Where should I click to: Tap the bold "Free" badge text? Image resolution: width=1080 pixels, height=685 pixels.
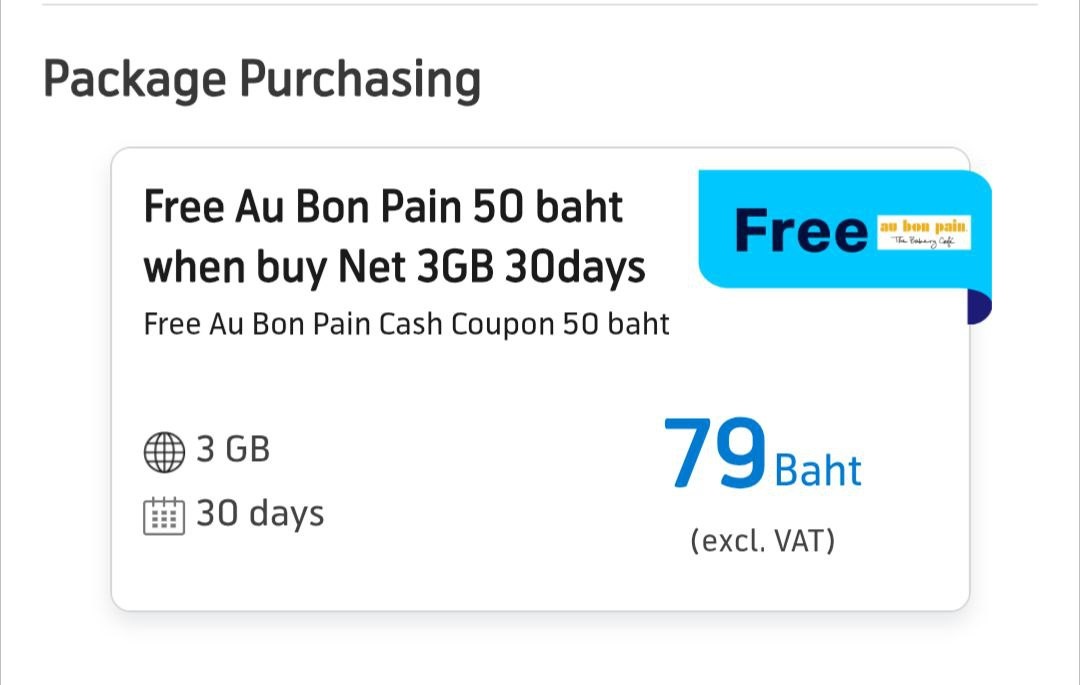click(x=801, y=231)
